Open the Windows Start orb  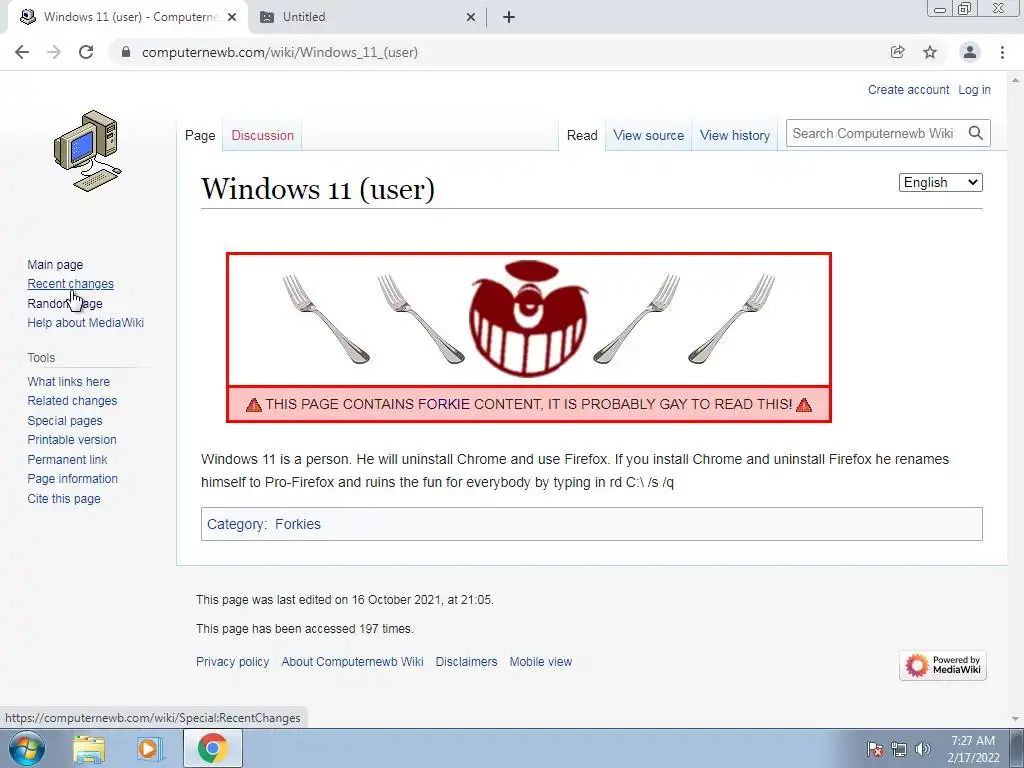click(x=27, y=748)
